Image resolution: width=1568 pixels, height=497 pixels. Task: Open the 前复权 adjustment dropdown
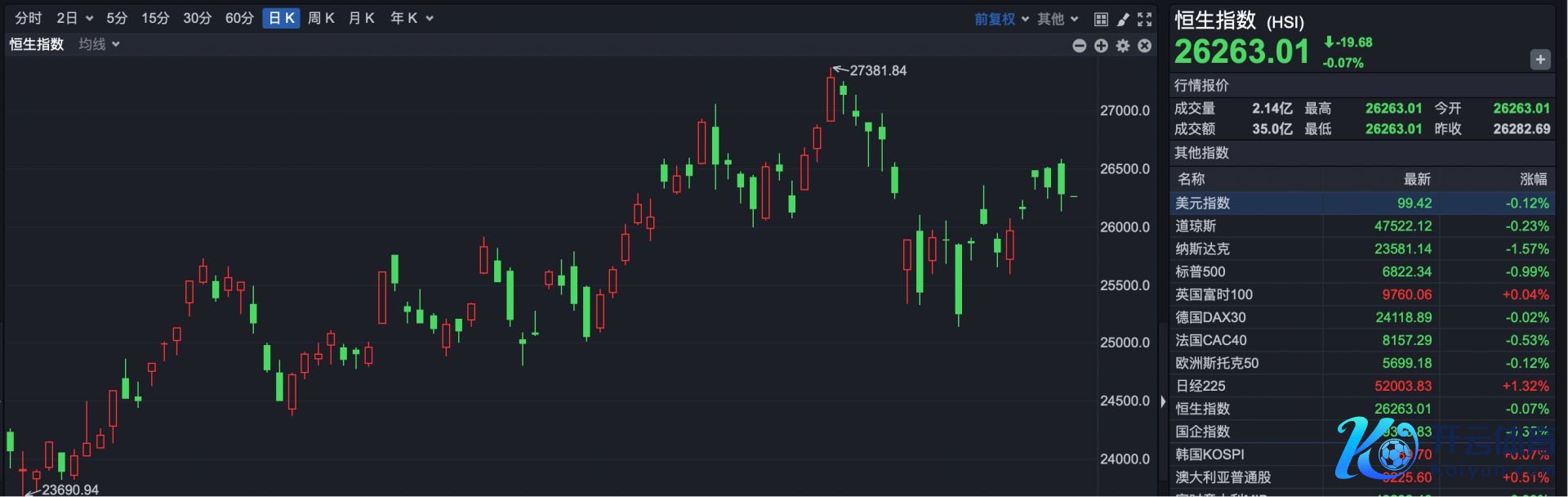coord(1001,19)
